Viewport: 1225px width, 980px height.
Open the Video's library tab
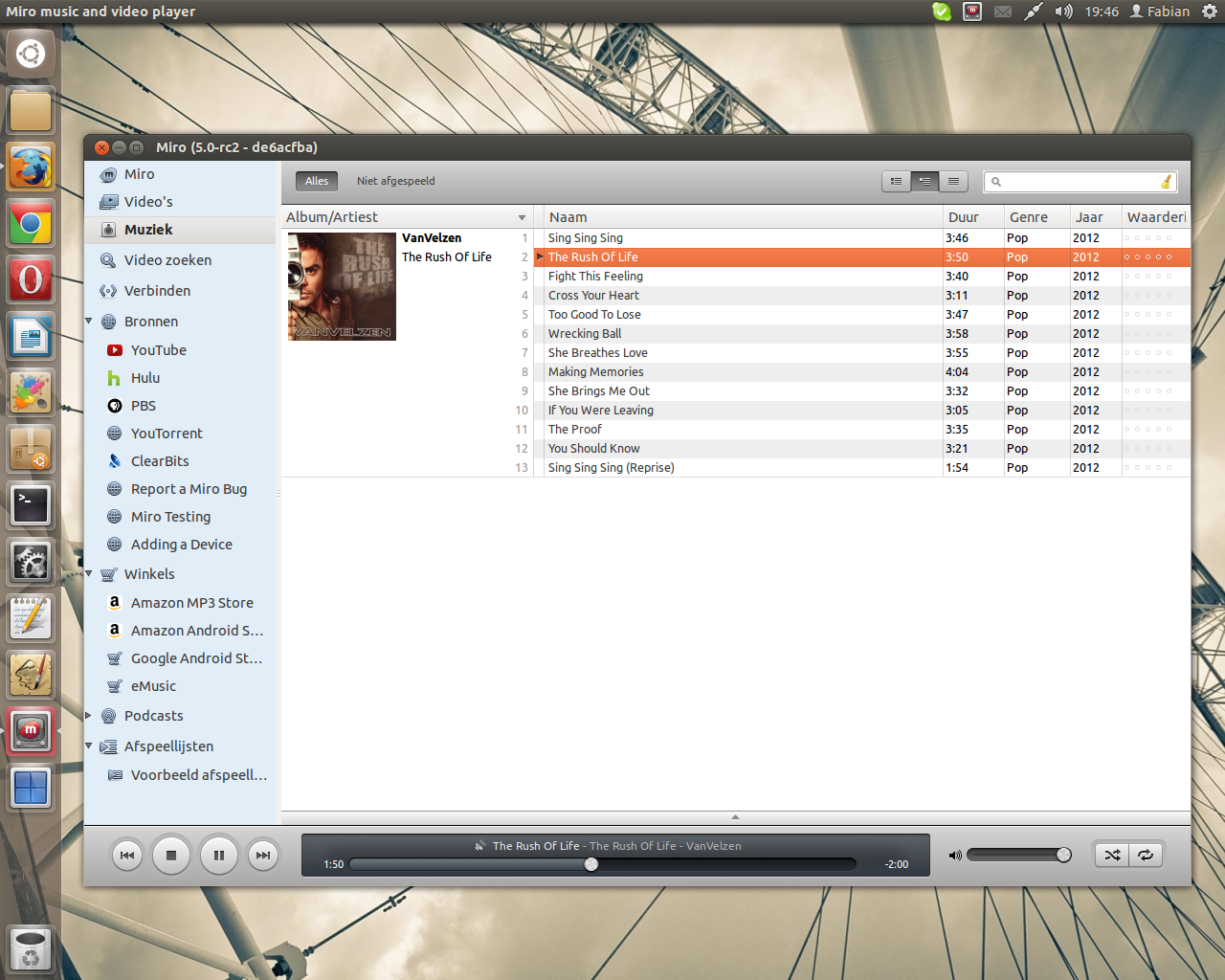coord(180,202)
